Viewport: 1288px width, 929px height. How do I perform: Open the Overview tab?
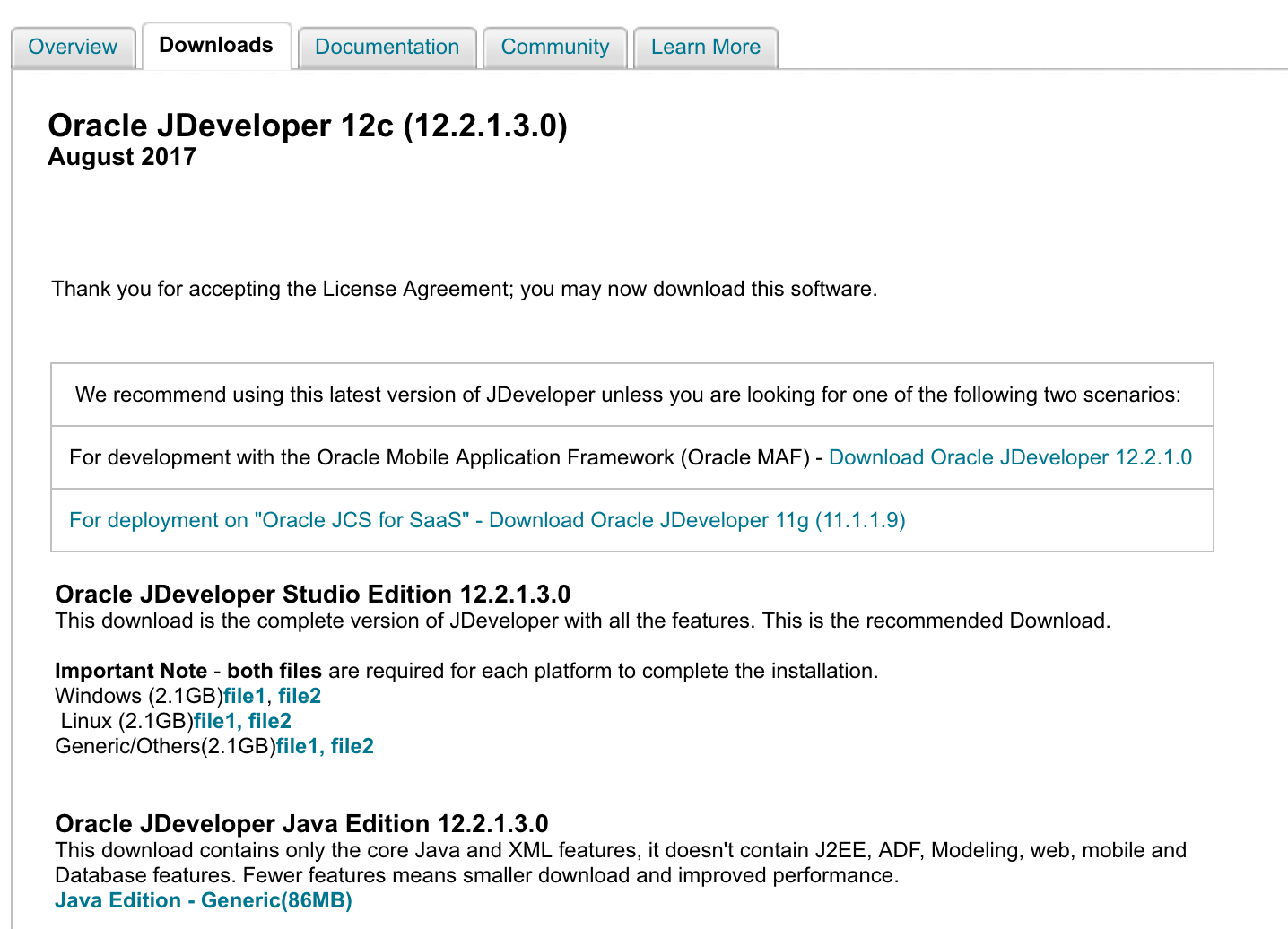(x=73, y=47)
